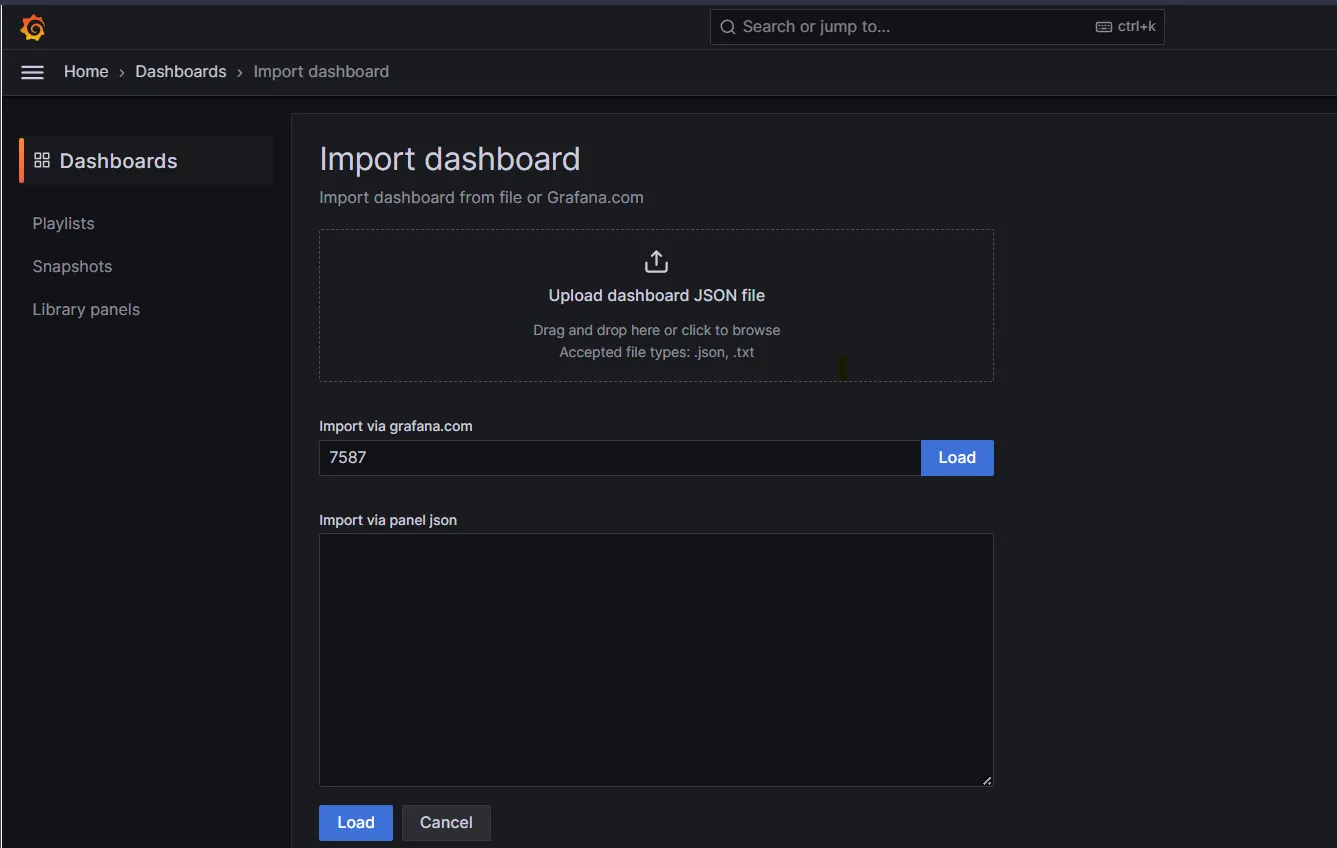Image resolution: width=1337 pixels, height=848 pixels.
Task: Click the 'Import via grafana.com' label
Action: point(396,426)
